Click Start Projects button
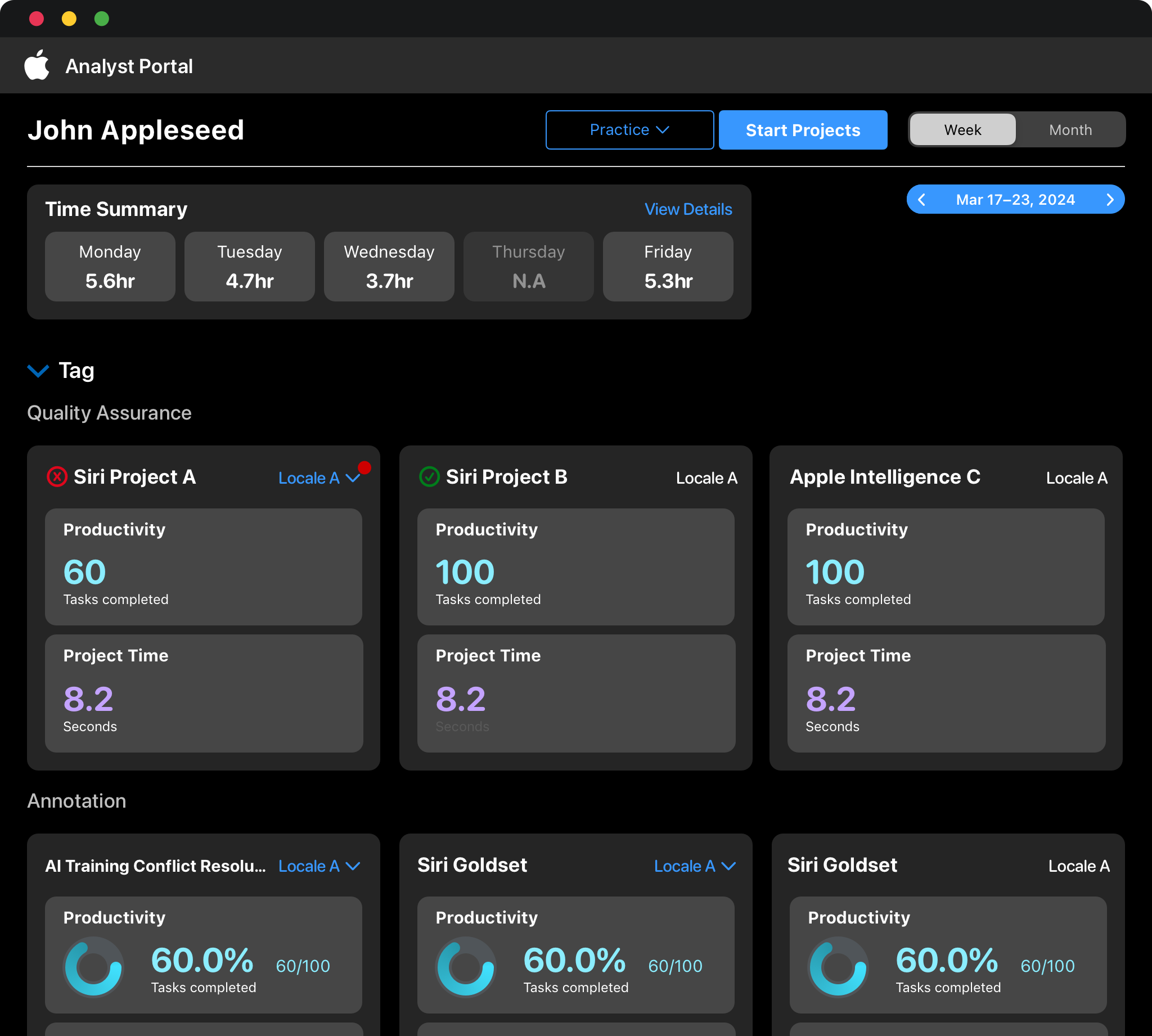Image resolution: width=1152 pixels, height=1036 pixels. click(x=803, y=130)
